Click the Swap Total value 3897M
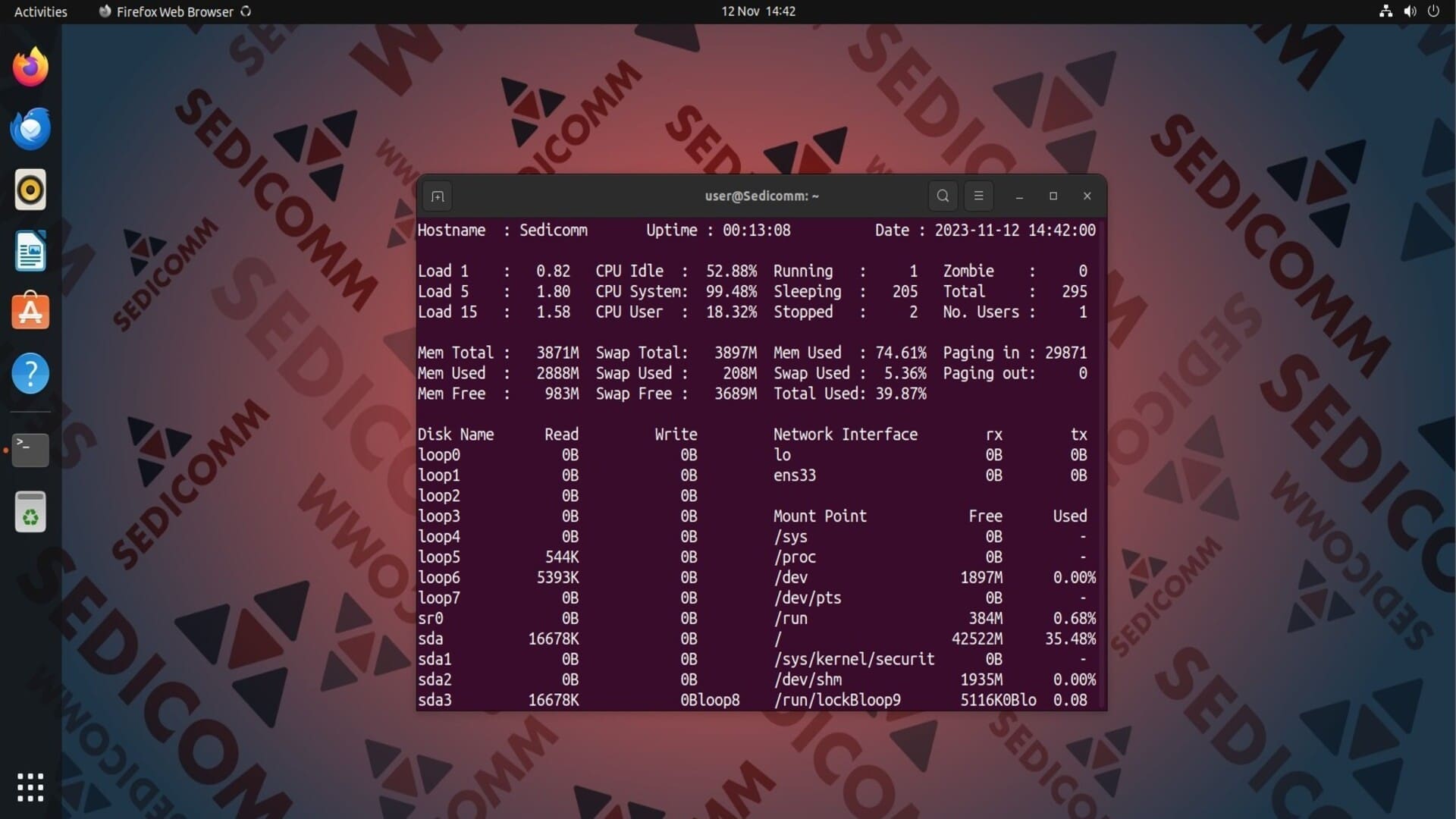This screenshot has height=819, width=1456. 736,353
